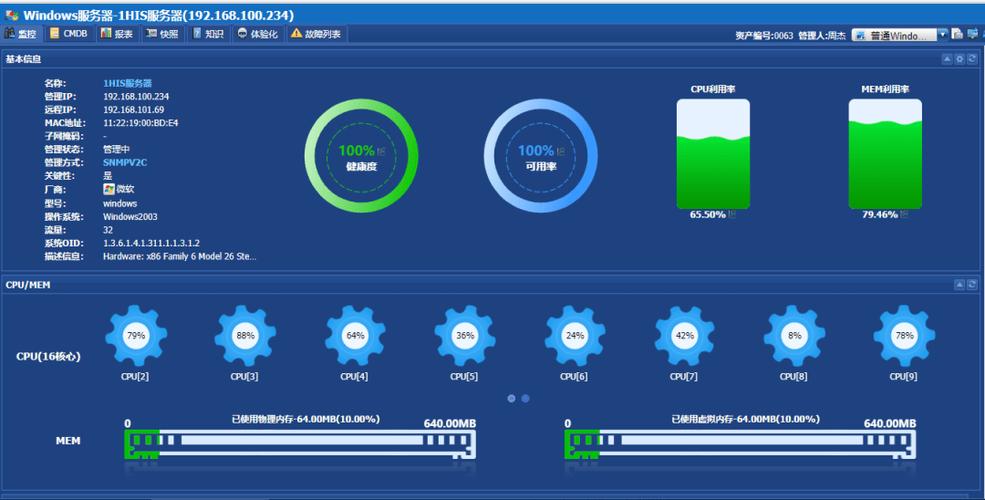Open 基本信息 panel settings gear icon
The height and width of the screenshot is (500, 985).
[959, 59]
